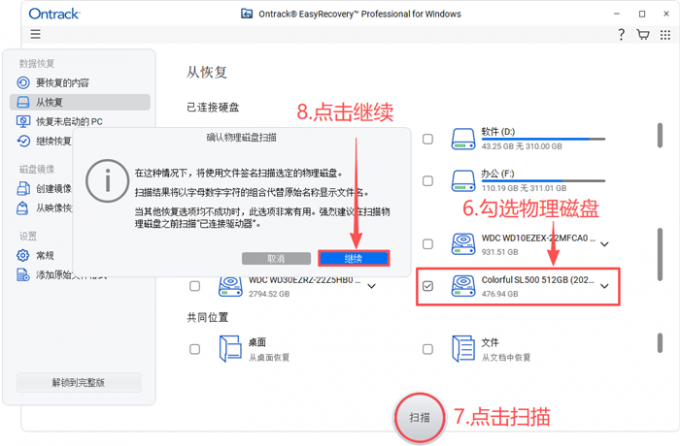
Task: Click the 桌面 desktop location icon
Action: click(230, 348)
